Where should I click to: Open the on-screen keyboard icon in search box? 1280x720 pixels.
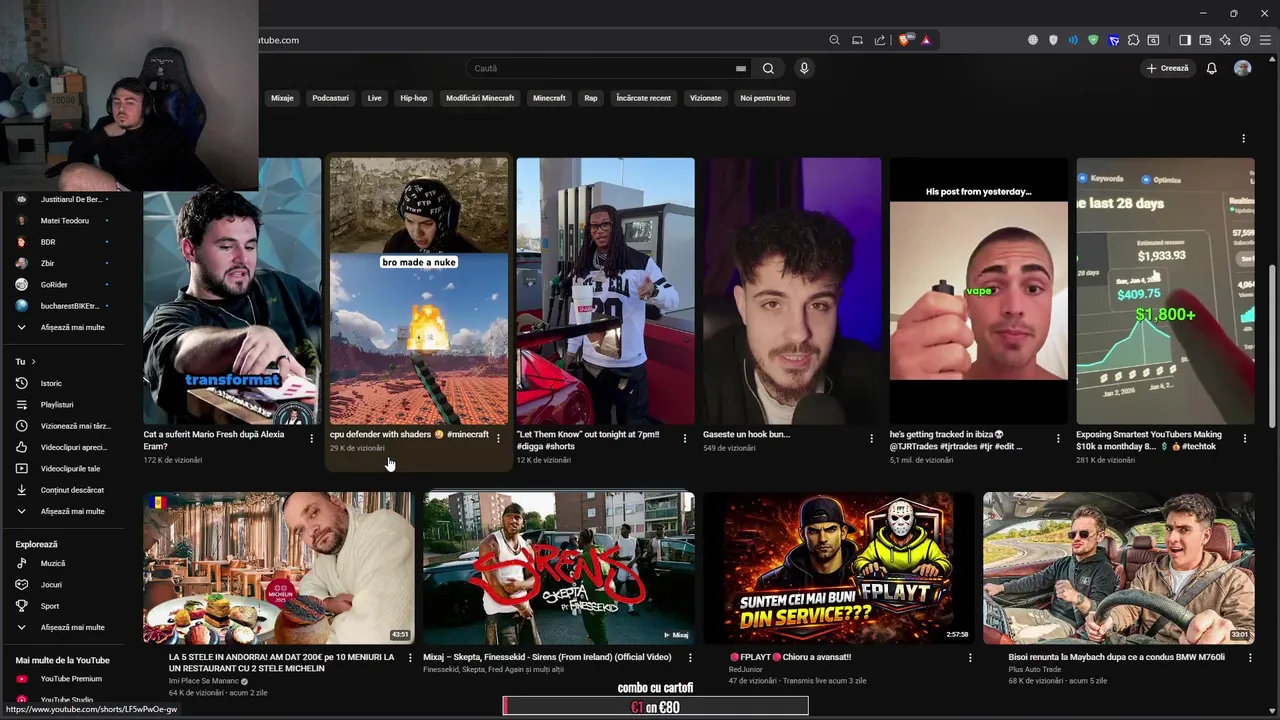click(741, 68)
